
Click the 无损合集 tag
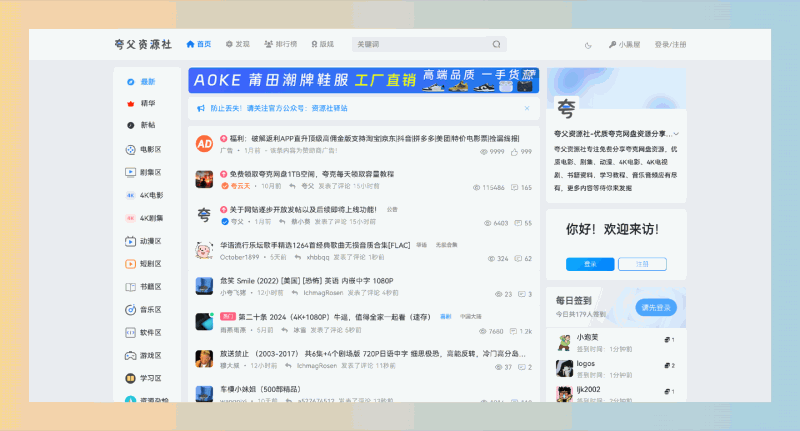446,245
